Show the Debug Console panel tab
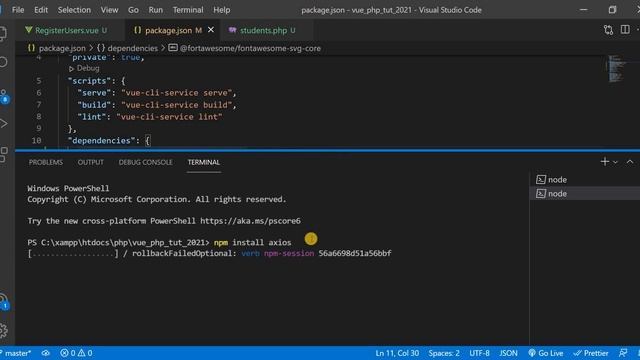Viewport: 640px width, 360px height. [145, 162]
